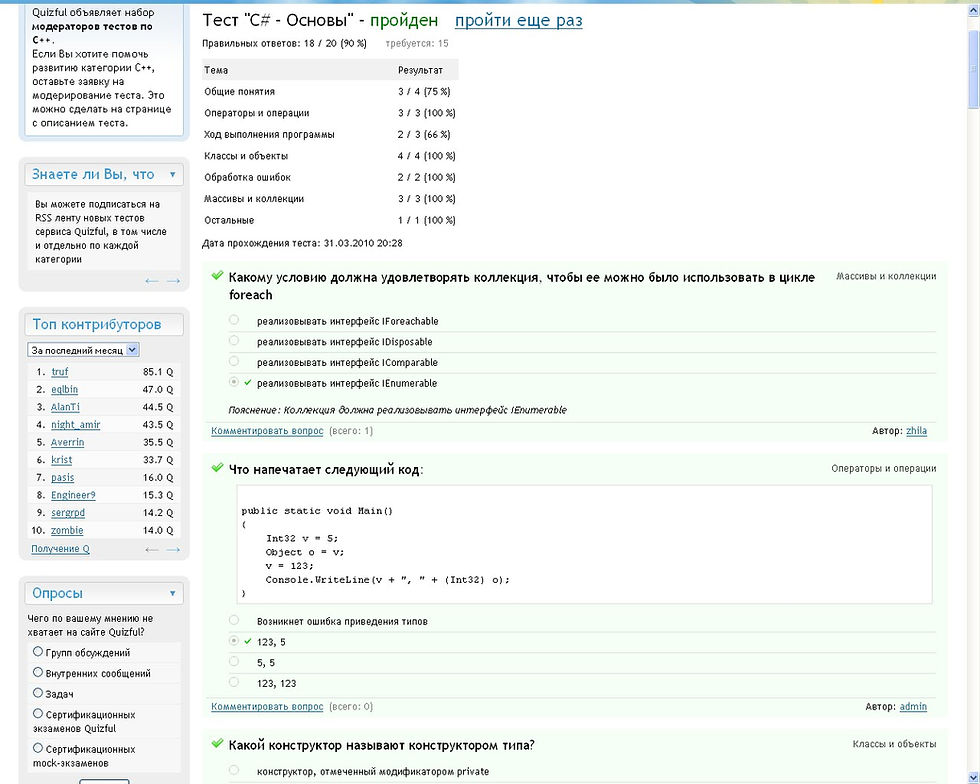Open contributor profile 'truf'
The image size is (980, 784).
59,372
